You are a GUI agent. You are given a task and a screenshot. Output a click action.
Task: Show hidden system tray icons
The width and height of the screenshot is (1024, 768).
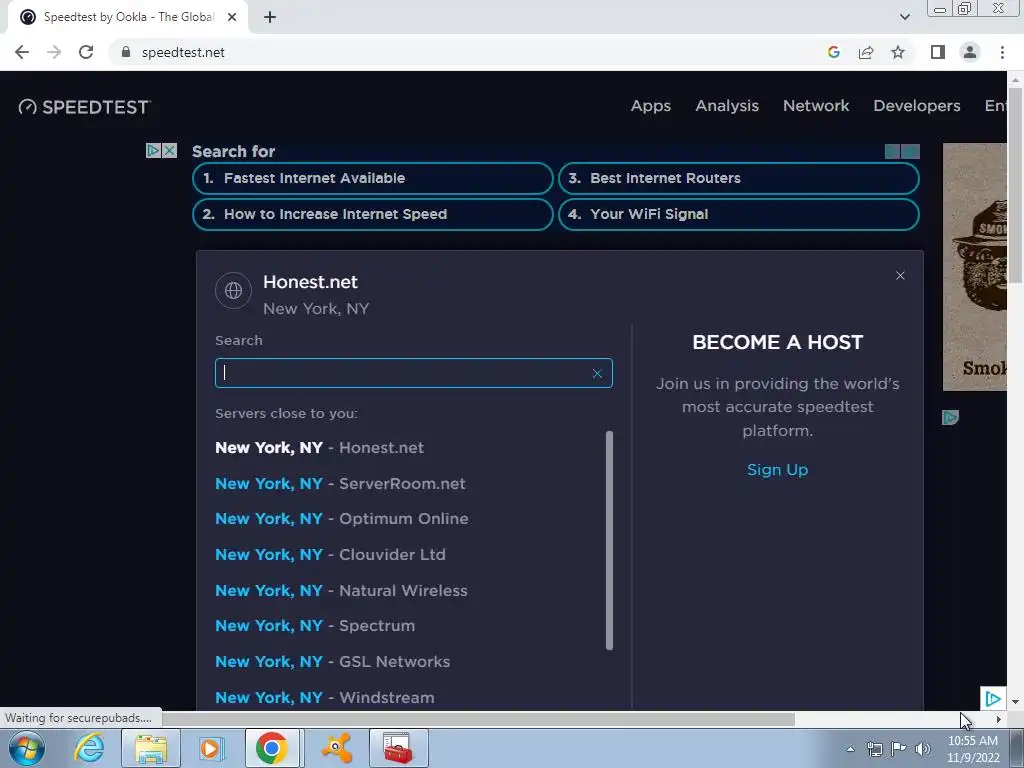850,749
